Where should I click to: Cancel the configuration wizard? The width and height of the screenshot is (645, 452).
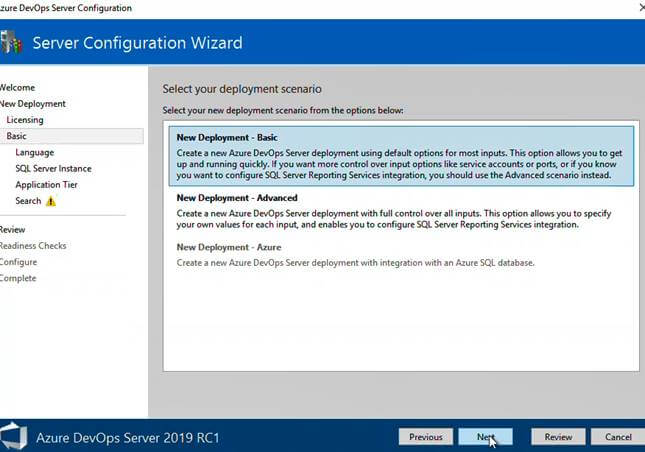[618, 437]
